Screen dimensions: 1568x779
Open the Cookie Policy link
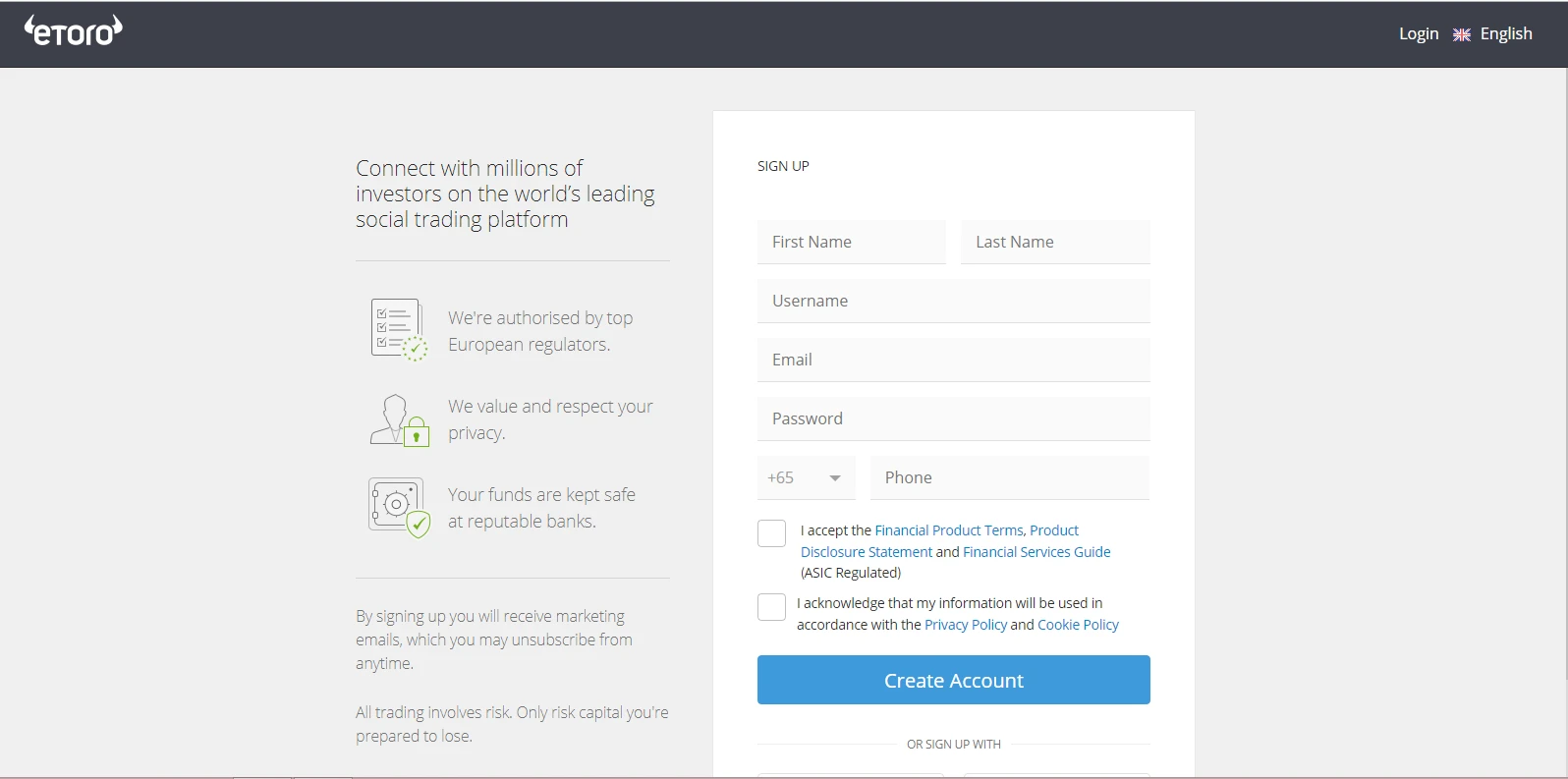coord(1078,625)
